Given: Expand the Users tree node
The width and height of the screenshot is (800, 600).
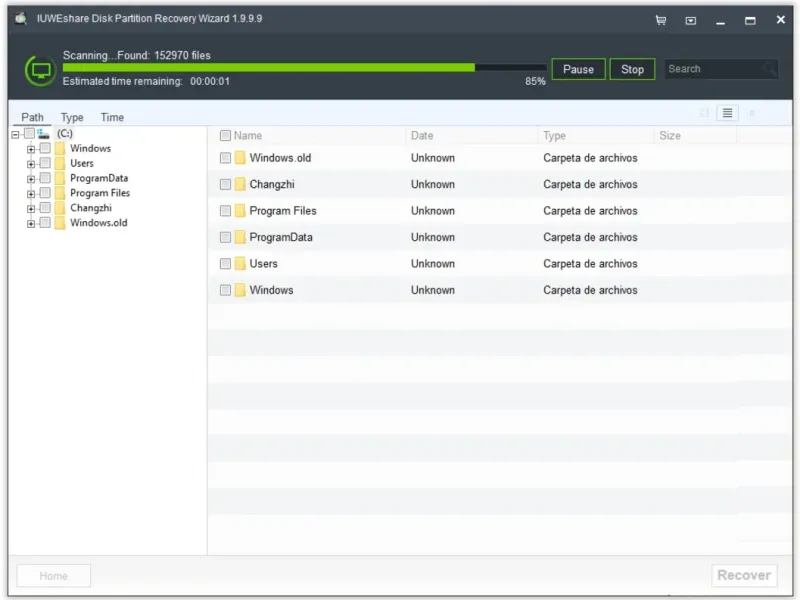Looking at the screenshot, I should point(31,164).
